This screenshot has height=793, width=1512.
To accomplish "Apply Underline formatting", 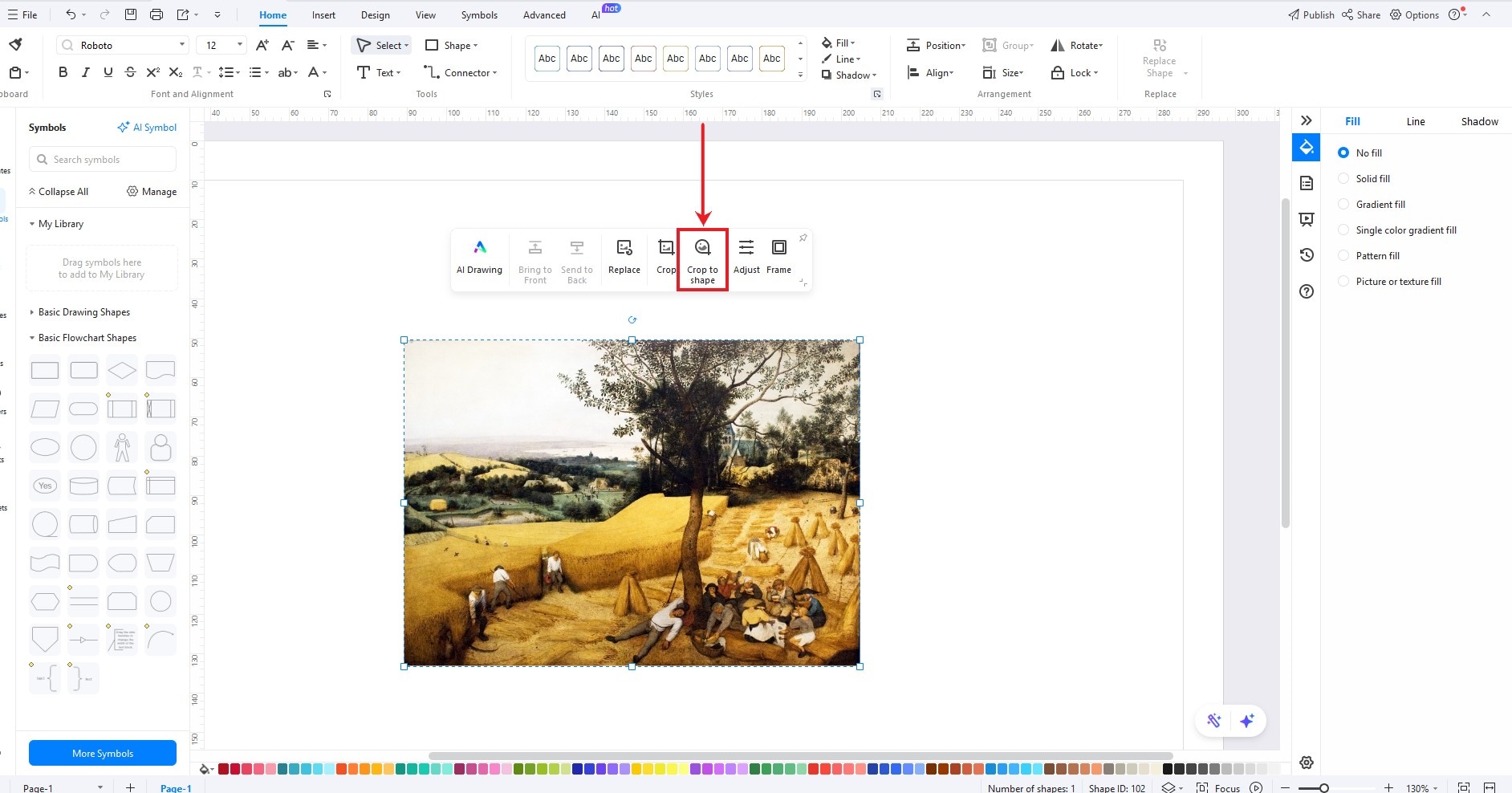I will click(x=108, y=72).
